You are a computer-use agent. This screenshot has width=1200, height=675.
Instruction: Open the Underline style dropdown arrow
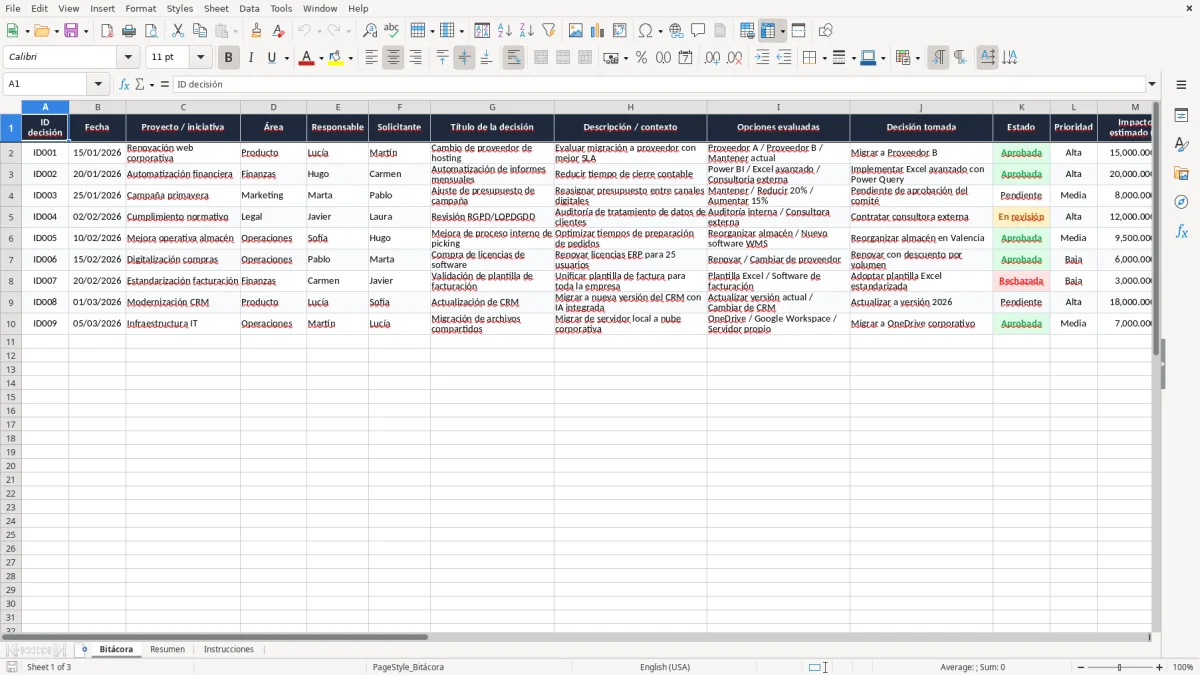(286, 58)
